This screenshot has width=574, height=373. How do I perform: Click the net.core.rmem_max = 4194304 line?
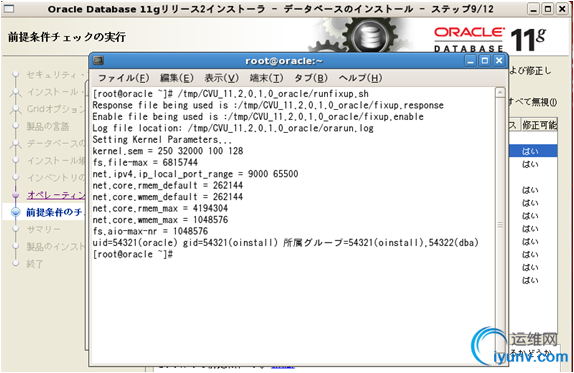coord(160,208)
